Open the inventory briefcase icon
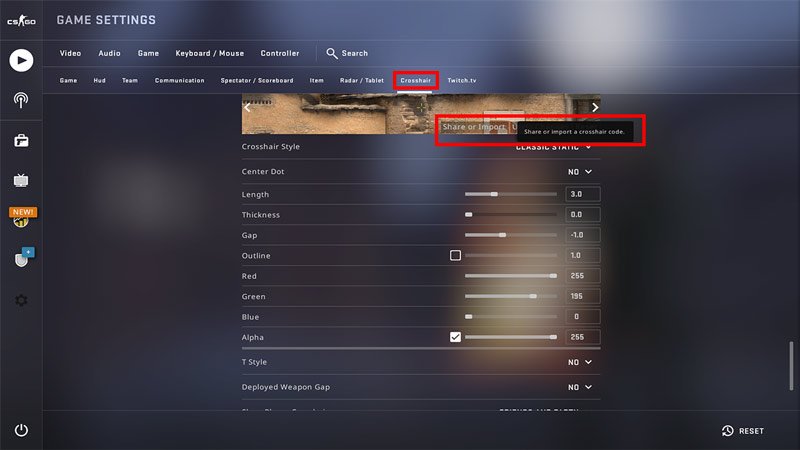This screenshot has width=800, height=450. click(x=21, y=140)
